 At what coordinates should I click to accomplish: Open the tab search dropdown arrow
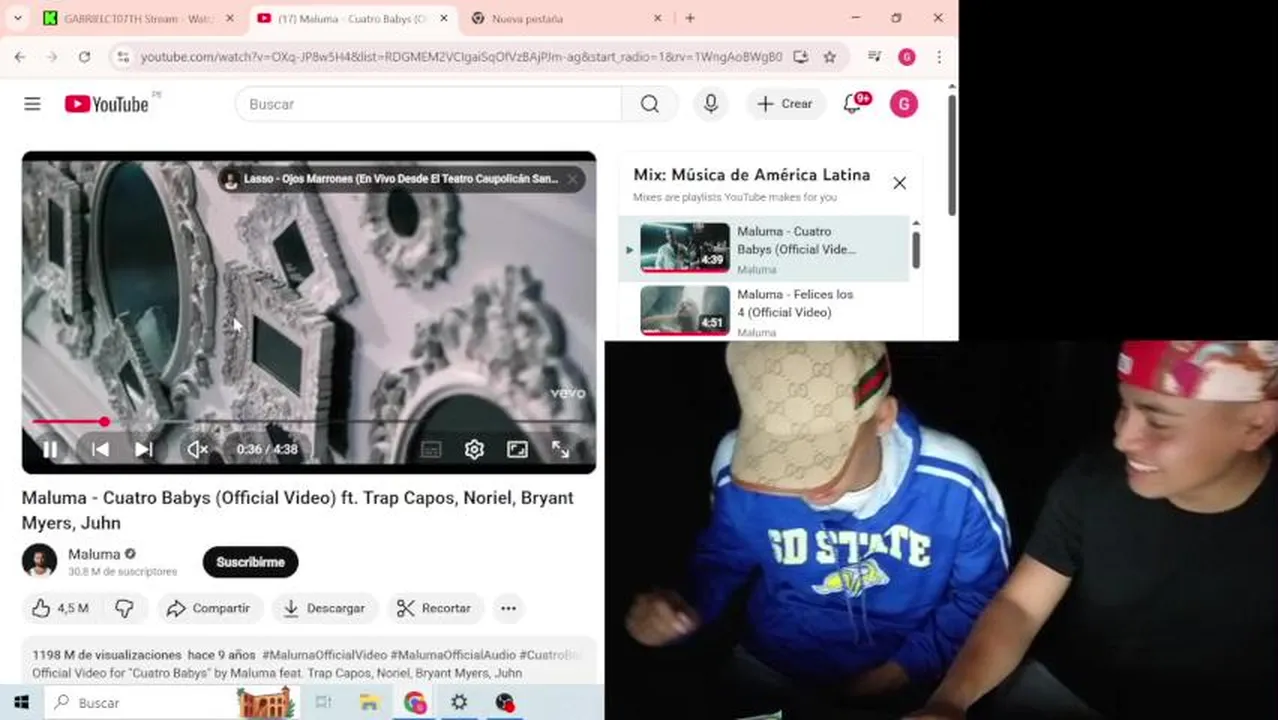click(x=17, y=18)
